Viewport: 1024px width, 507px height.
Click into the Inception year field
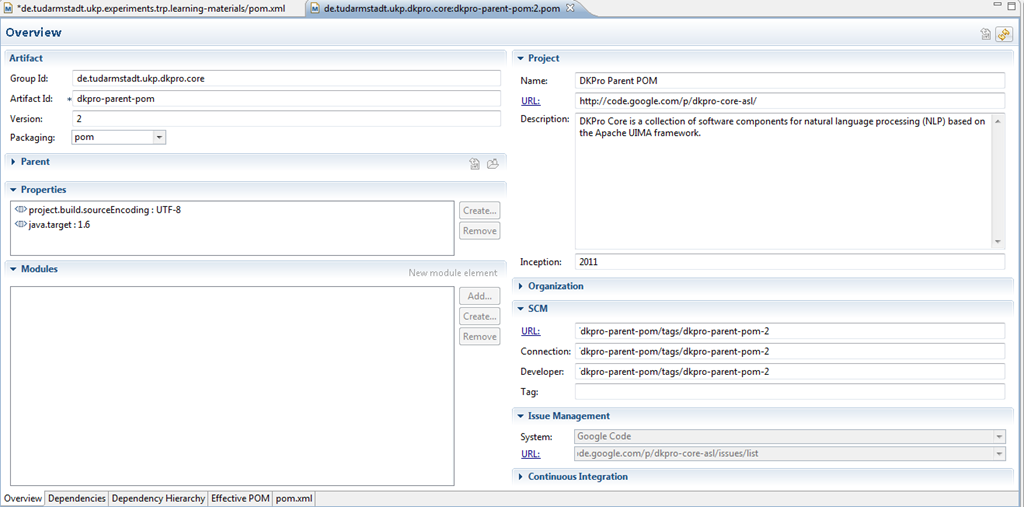point(788,262)
